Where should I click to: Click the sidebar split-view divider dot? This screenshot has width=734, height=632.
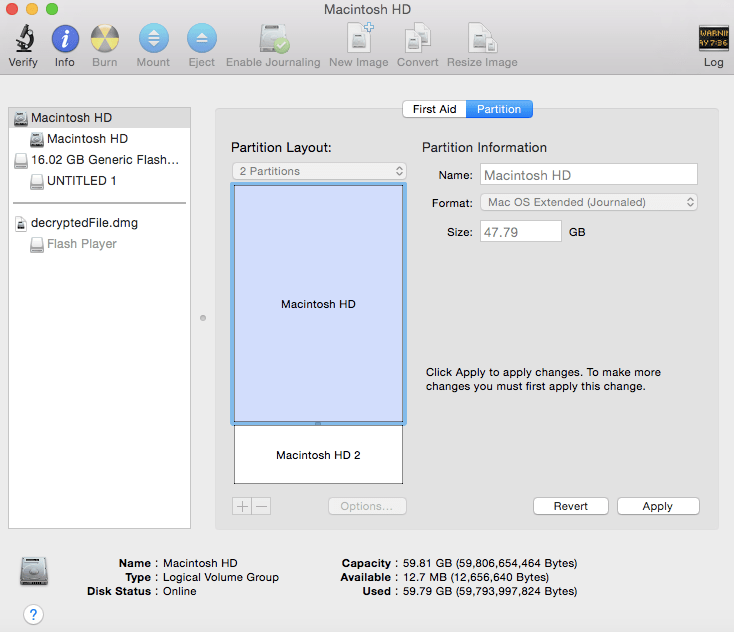coord(203,318)
